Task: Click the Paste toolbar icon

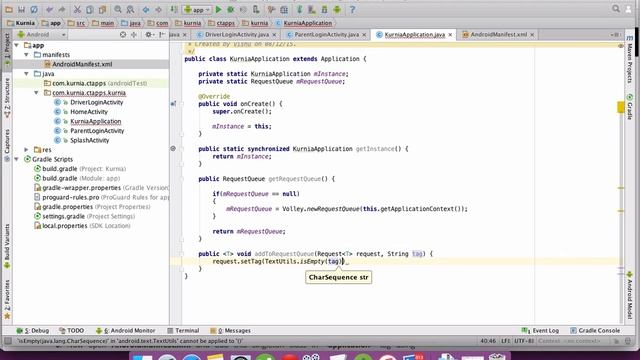Action: (102, 9)
